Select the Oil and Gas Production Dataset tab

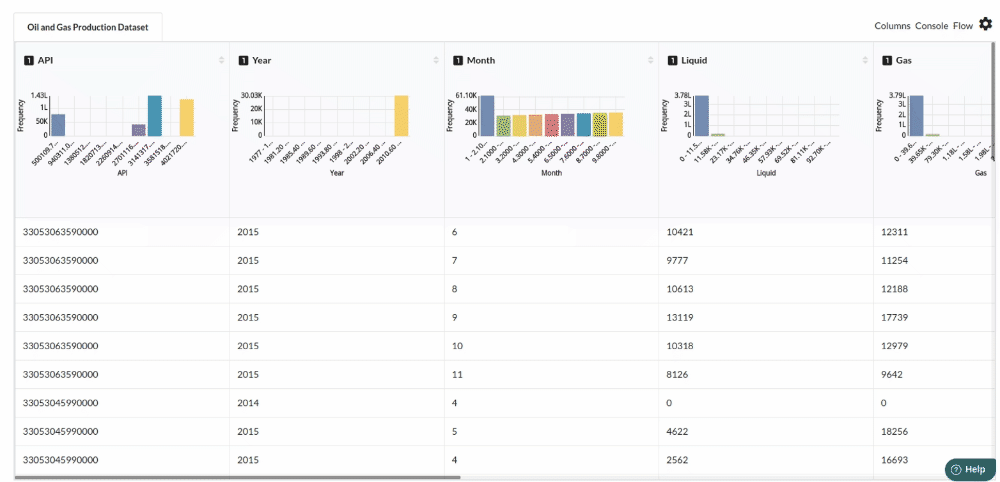point(87,28)
